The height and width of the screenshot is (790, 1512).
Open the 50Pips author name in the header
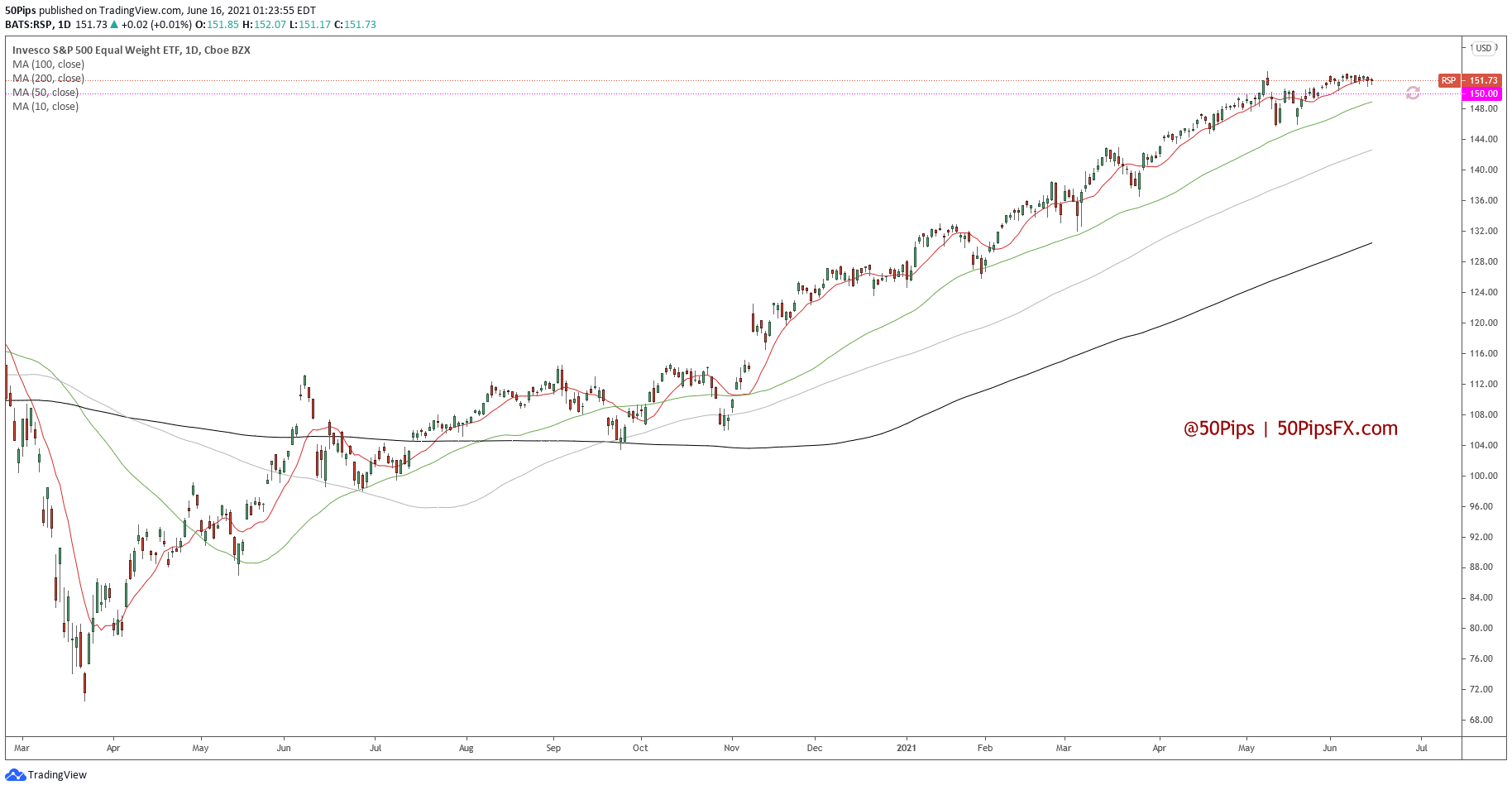click(x=21, y=11)
